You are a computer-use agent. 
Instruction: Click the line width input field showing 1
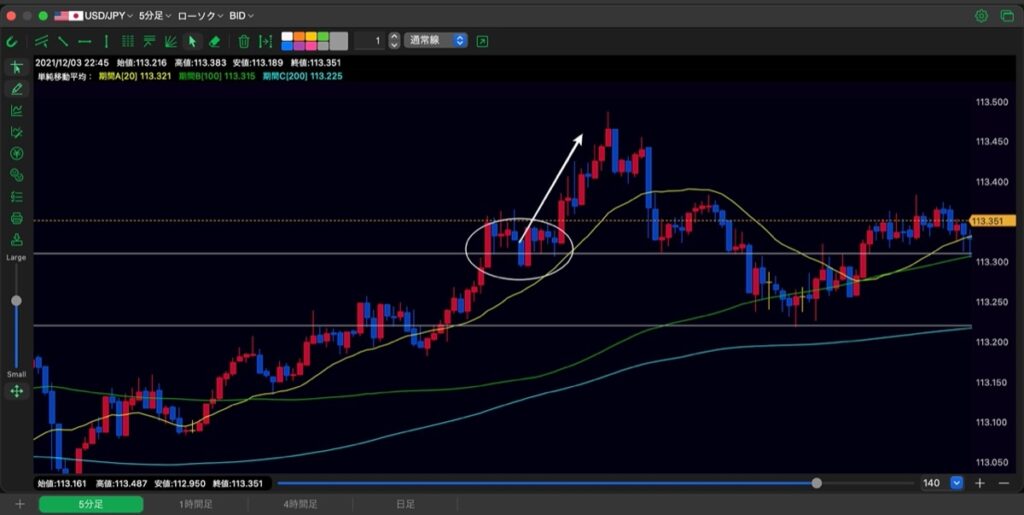(370, 41)
